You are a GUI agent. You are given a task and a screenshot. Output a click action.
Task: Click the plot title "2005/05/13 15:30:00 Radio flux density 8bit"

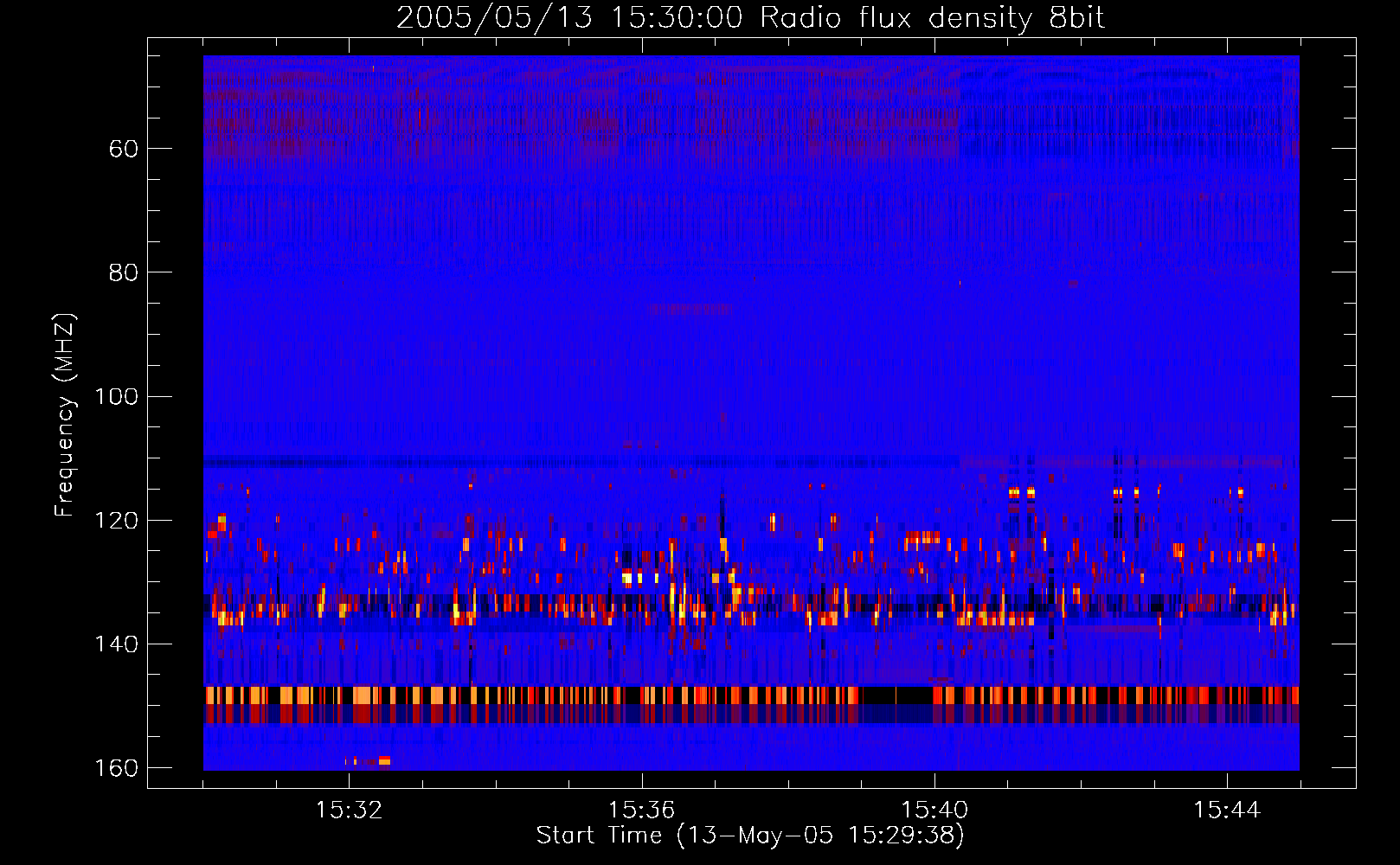pos(750,18)
